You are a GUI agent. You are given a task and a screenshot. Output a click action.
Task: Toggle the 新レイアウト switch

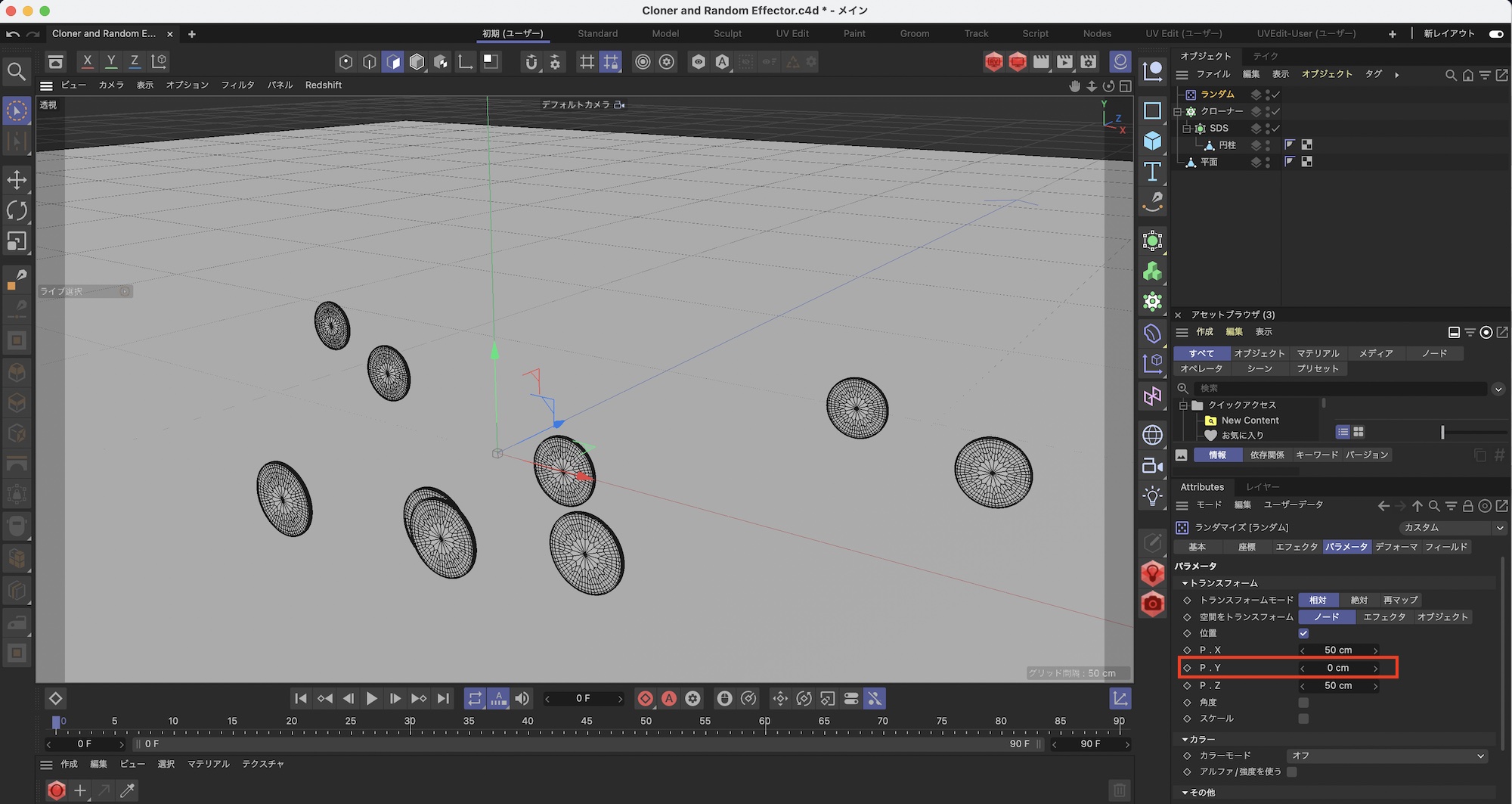pyautogui.click(x=1495, y=34)
